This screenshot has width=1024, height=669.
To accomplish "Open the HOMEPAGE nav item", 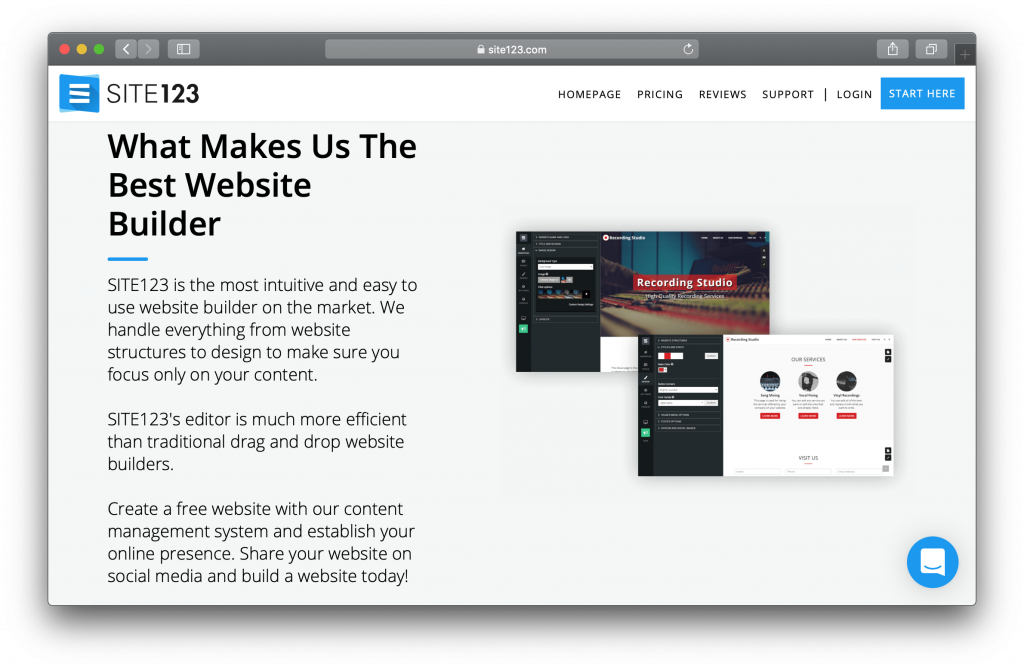I will click(x=589, y=94).
